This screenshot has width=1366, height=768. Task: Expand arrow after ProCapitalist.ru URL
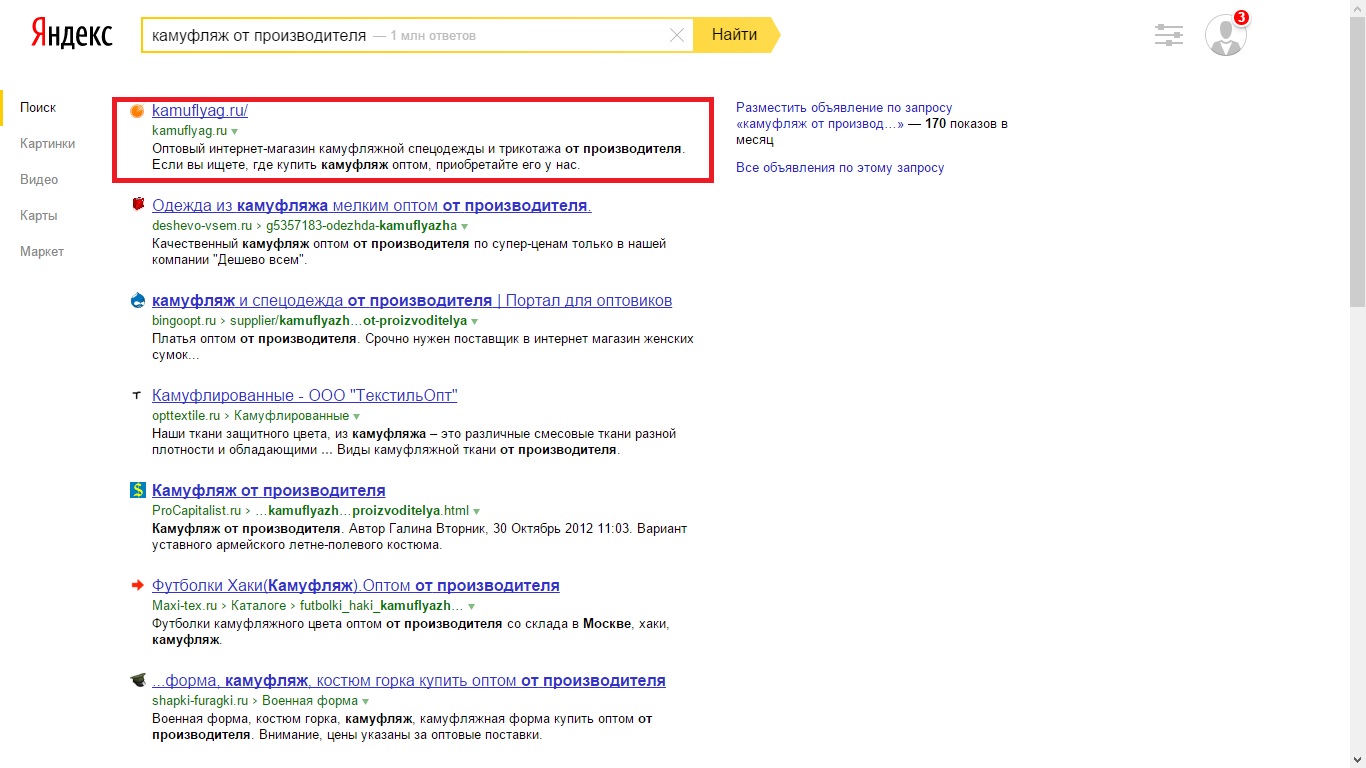pos(477,511)
